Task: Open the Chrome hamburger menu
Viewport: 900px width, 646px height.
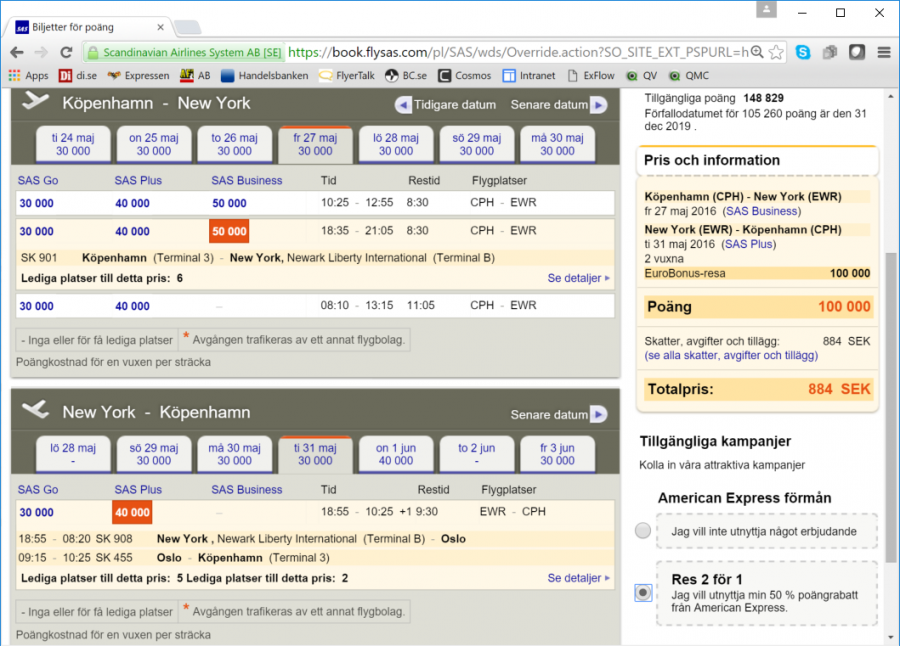Action: pyautogui.click(x=884, y=52)
